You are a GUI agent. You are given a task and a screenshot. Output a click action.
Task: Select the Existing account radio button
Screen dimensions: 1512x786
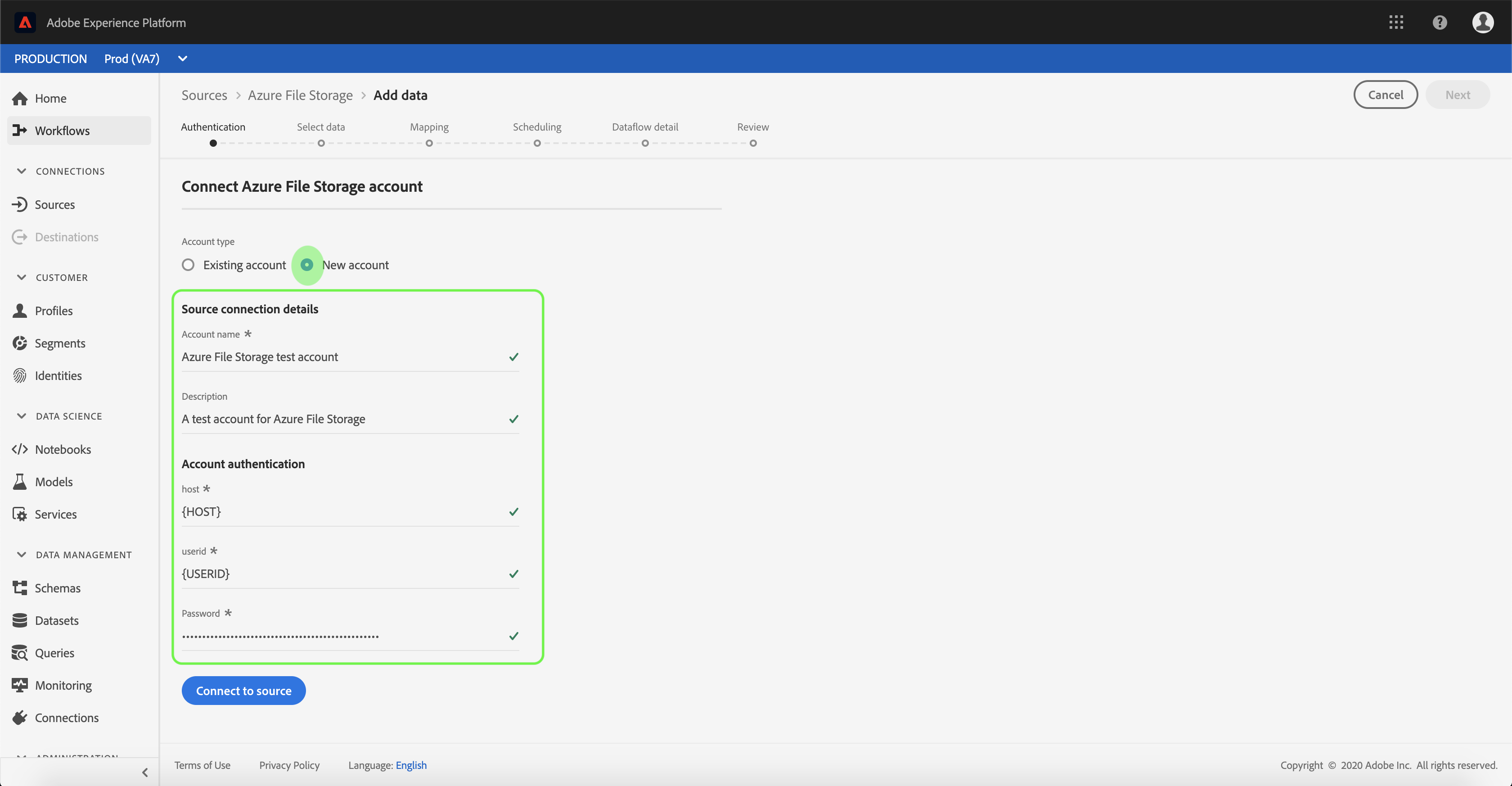(188, 265)
